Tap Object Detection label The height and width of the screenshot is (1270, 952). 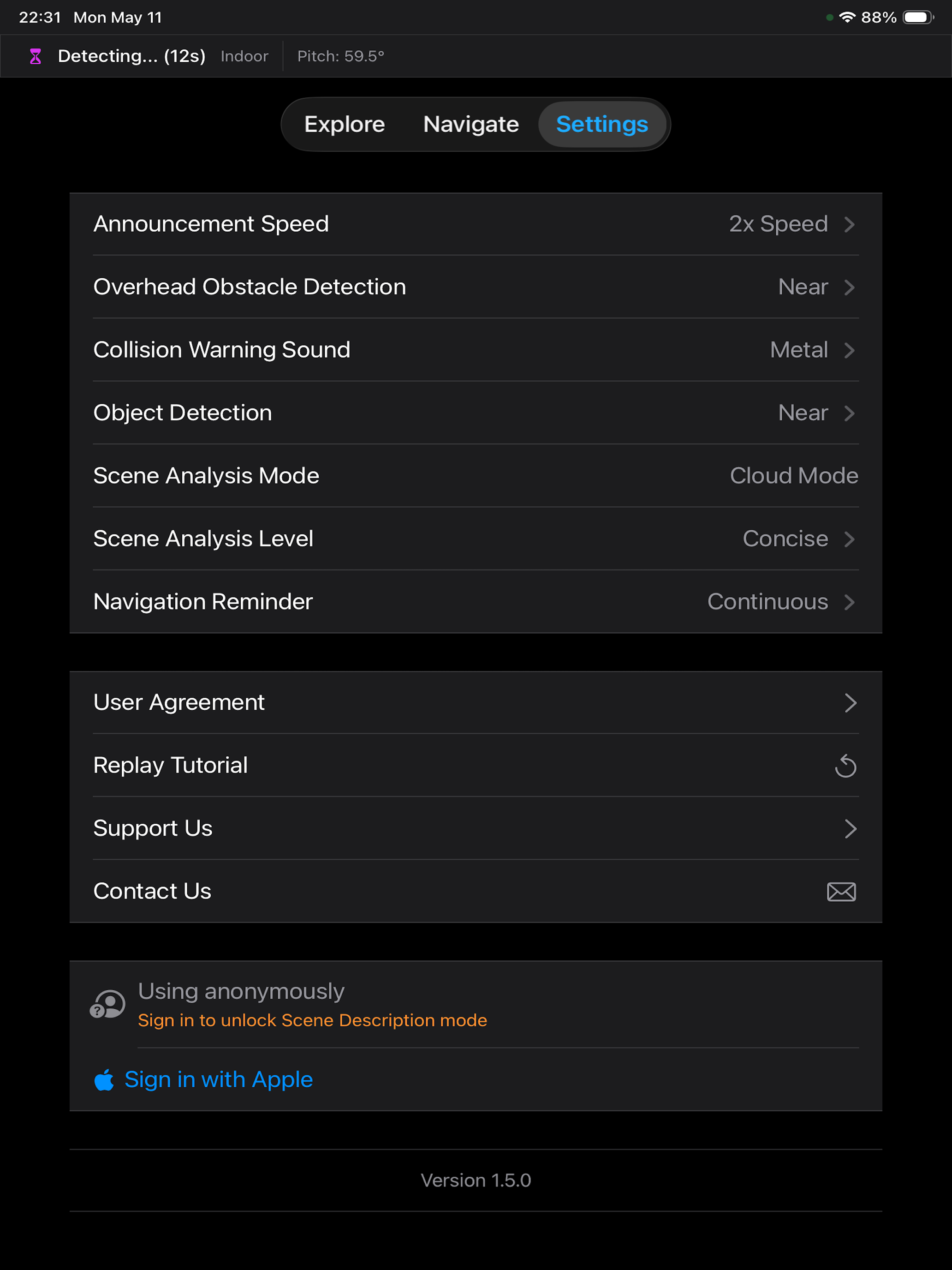point(183,413)
